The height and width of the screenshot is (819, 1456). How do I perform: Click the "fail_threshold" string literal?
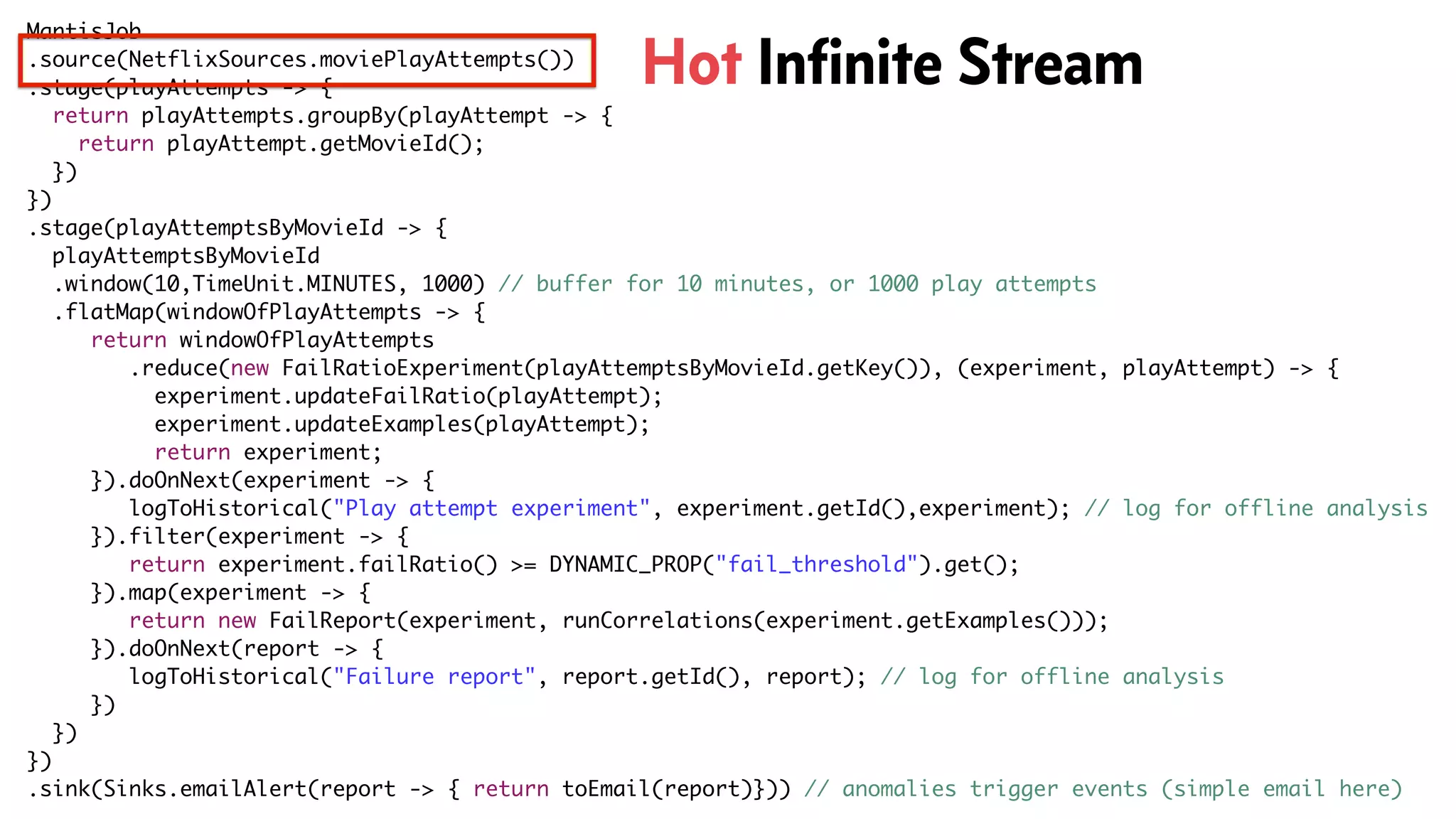(816, 565)
